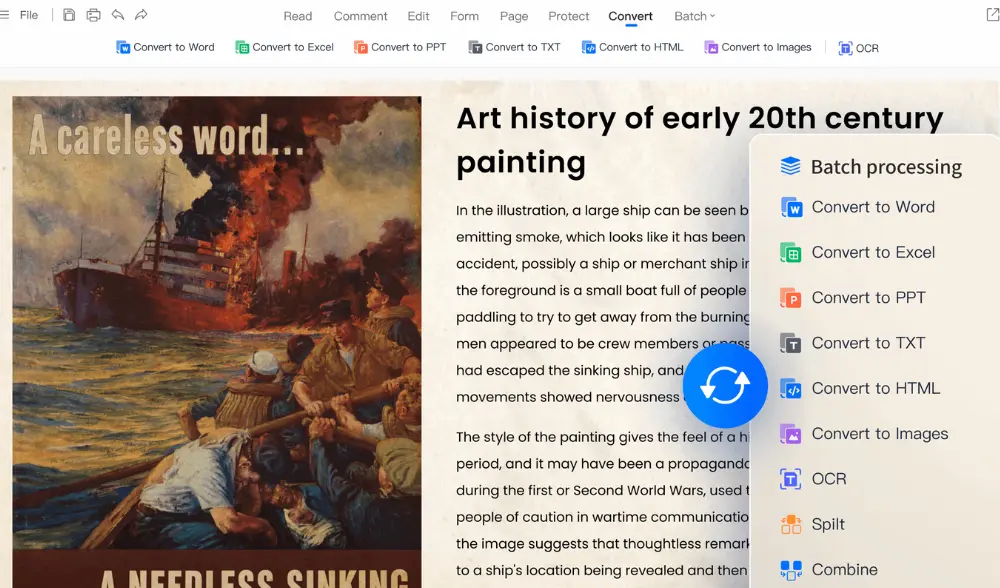Viewport: 1000px width, 588px height.
Task: Click Convert to Images in toolbar
Action: click(757, 47)
